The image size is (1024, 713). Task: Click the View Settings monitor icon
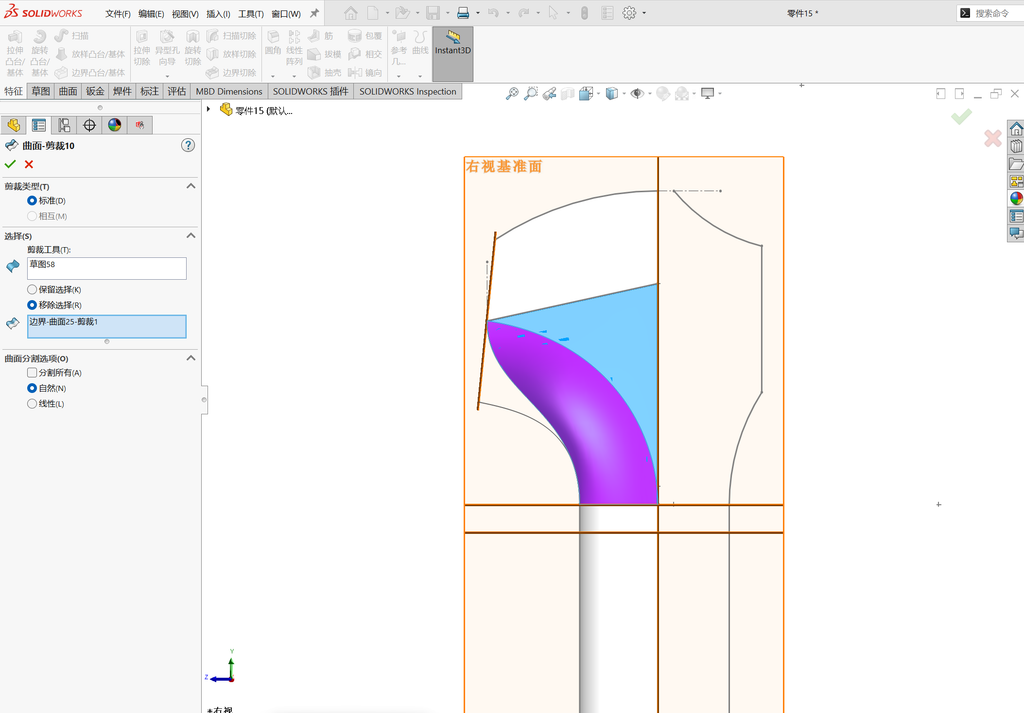[707, 94]
